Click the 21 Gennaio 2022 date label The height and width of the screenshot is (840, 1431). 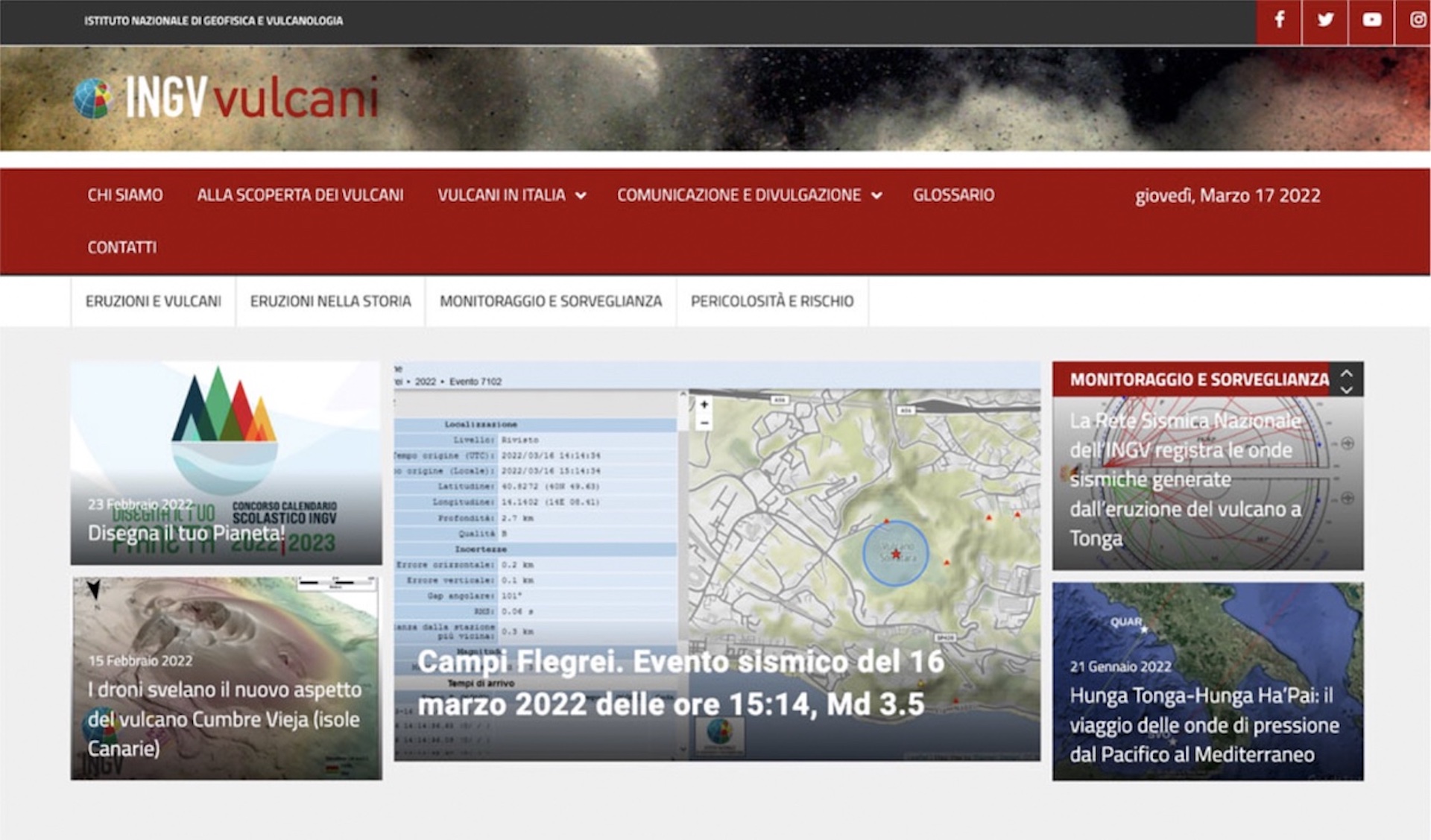pyautogui.click(x=1120, y=666)
